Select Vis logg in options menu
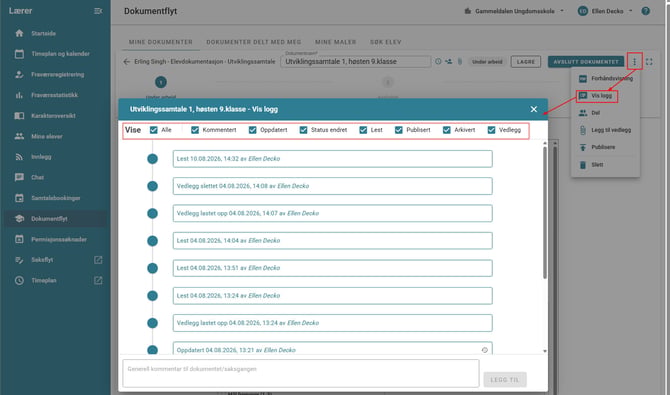 click(x=597, y=96)
